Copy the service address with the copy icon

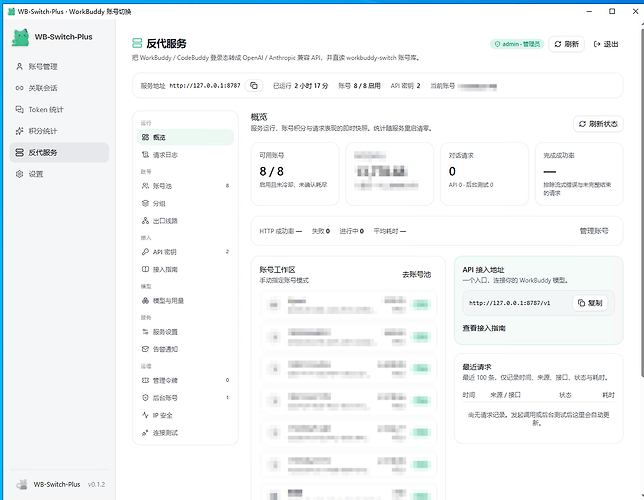tap(254, 85)
